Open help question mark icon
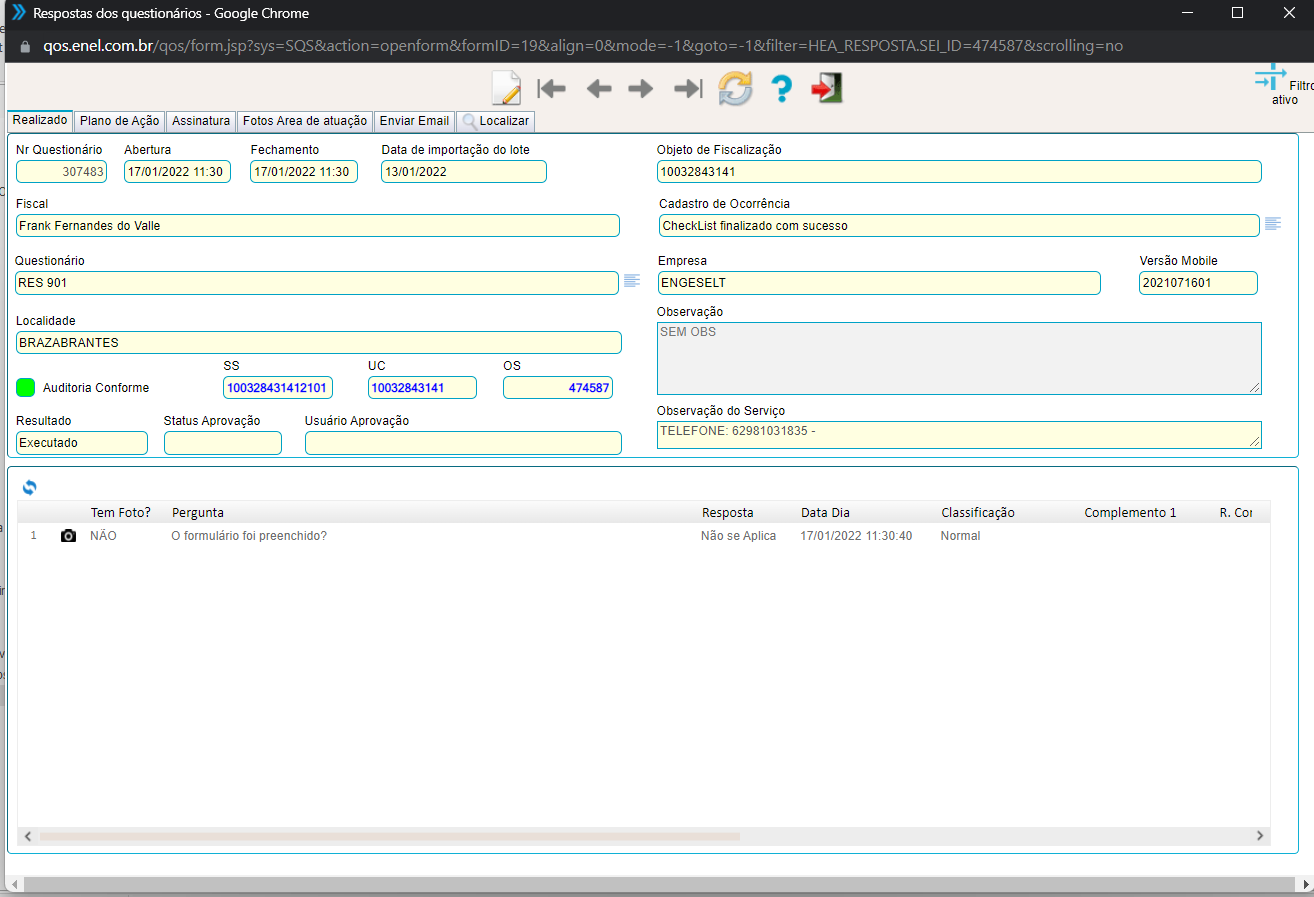This screenshot has height=897, width=1314. 782,88
